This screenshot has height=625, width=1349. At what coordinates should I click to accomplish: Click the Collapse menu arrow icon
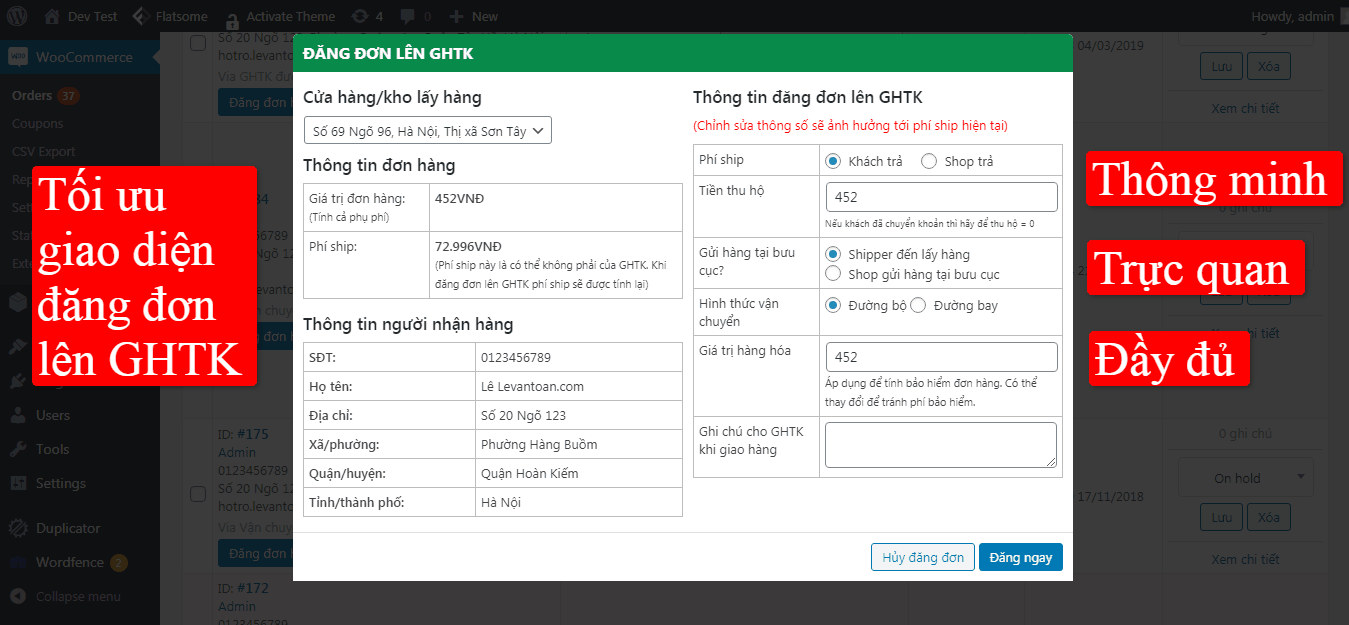17,596
